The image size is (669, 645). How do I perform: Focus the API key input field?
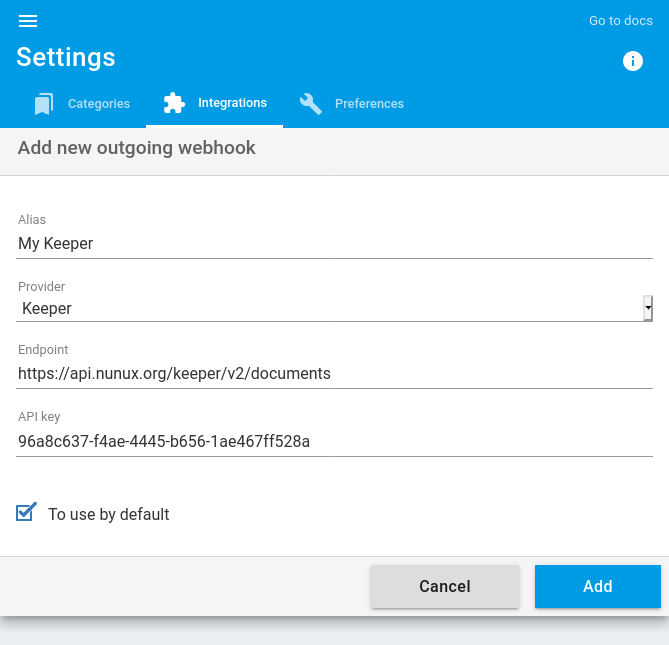point(334,442)
